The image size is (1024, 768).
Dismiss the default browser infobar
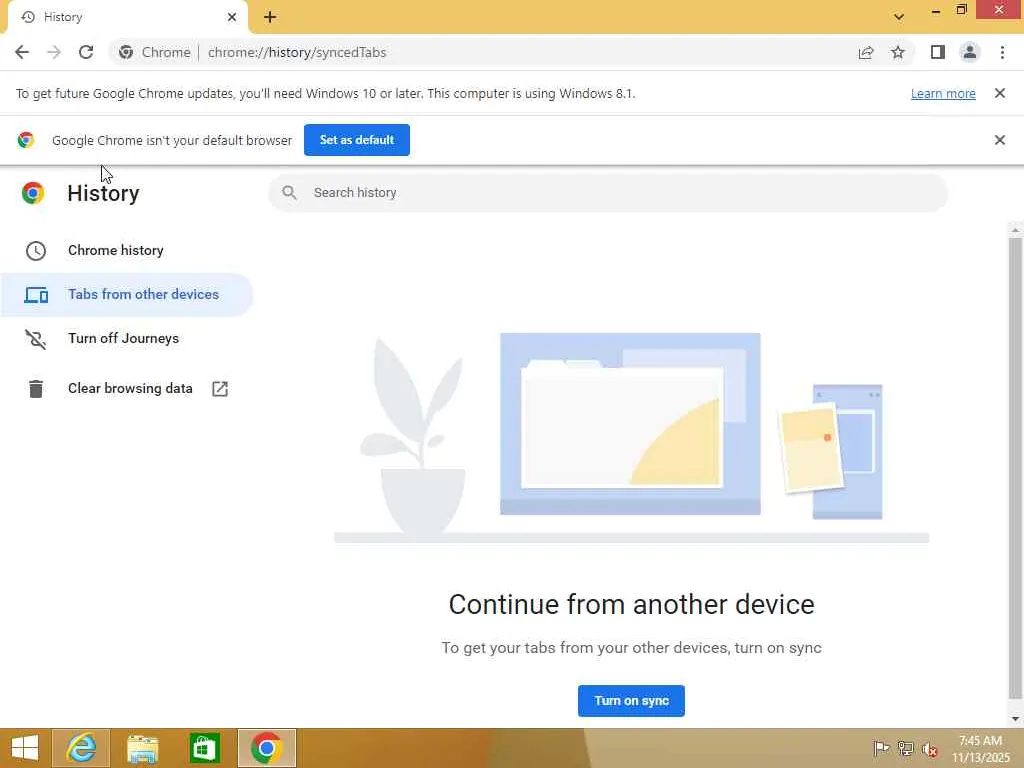coord(1000,140)
